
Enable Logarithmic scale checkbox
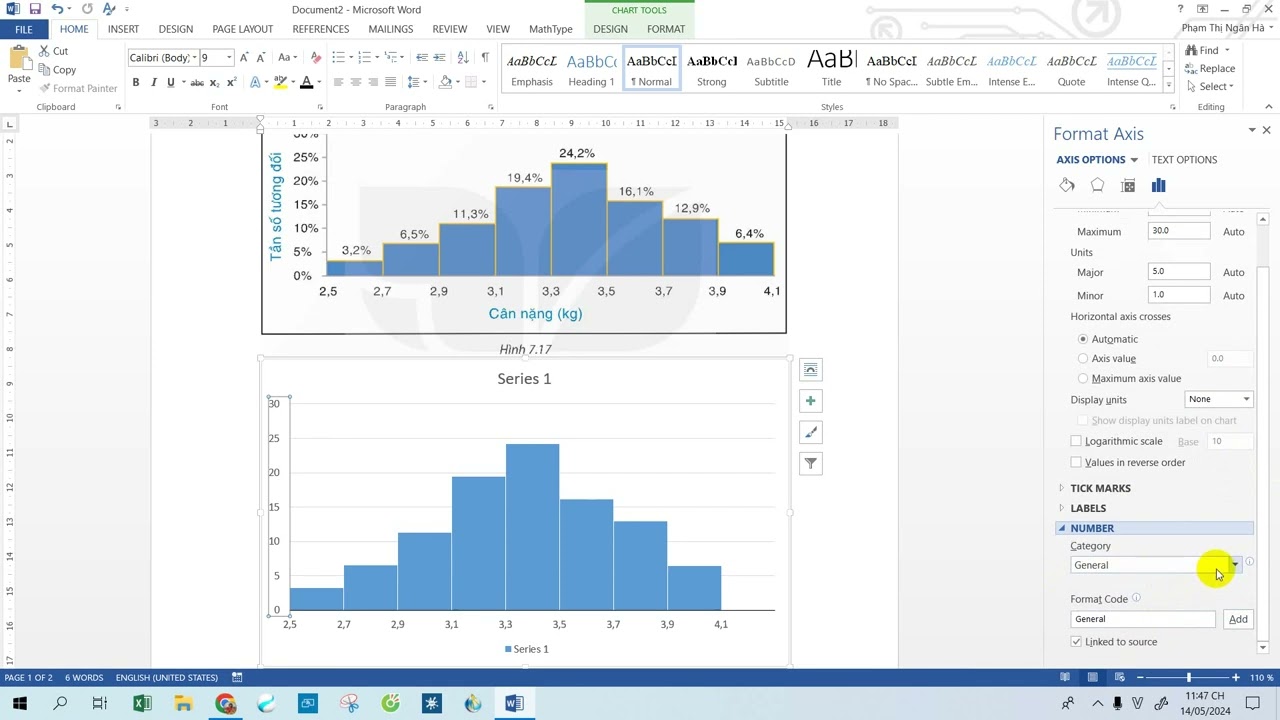click(1076, 441)
